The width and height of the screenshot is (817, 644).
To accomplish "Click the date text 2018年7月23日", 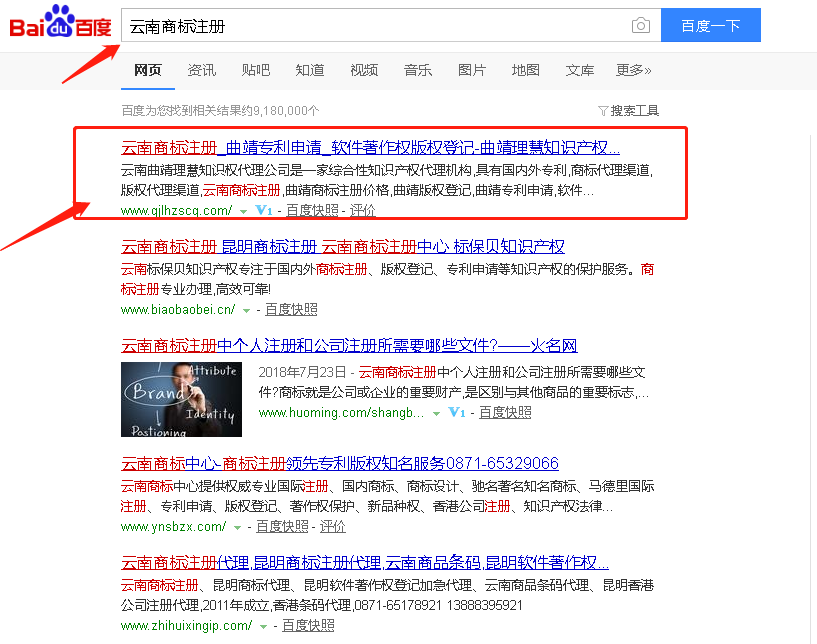I will tap(303, 373).
